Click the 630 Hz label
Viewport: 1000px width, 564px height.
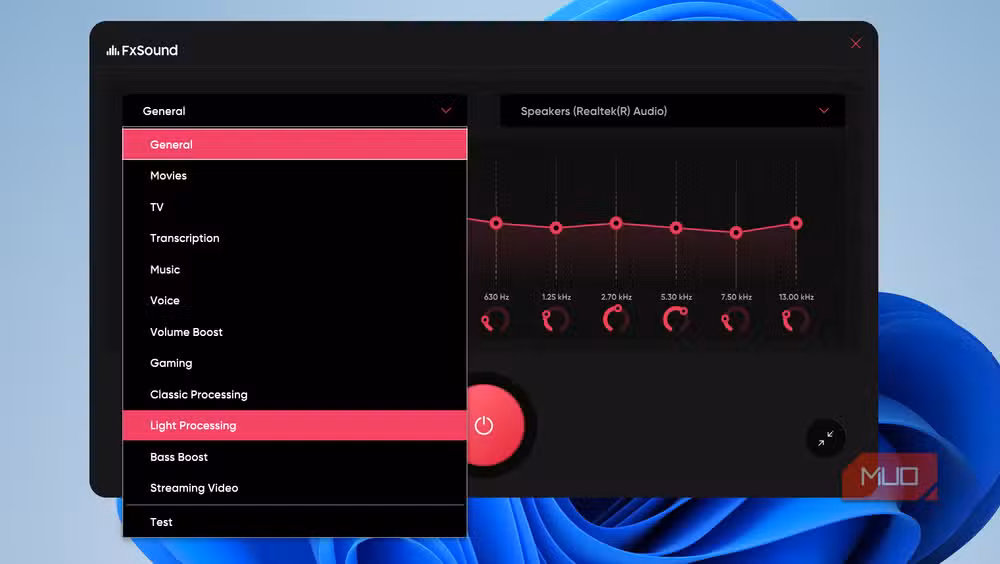click(x=496, y=297)
